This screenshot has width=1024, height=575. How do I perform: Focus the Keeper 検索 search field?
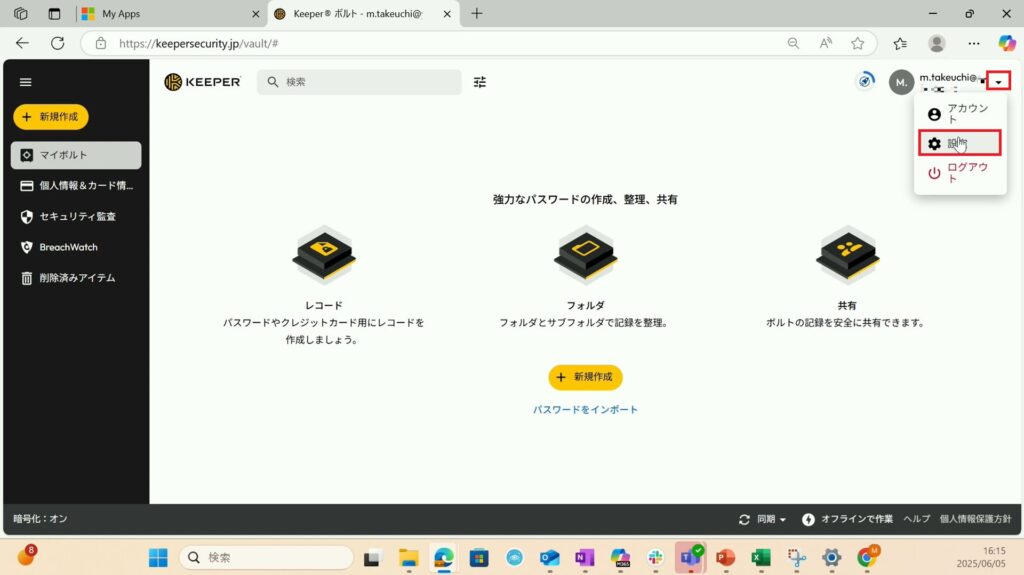[359, 82]
